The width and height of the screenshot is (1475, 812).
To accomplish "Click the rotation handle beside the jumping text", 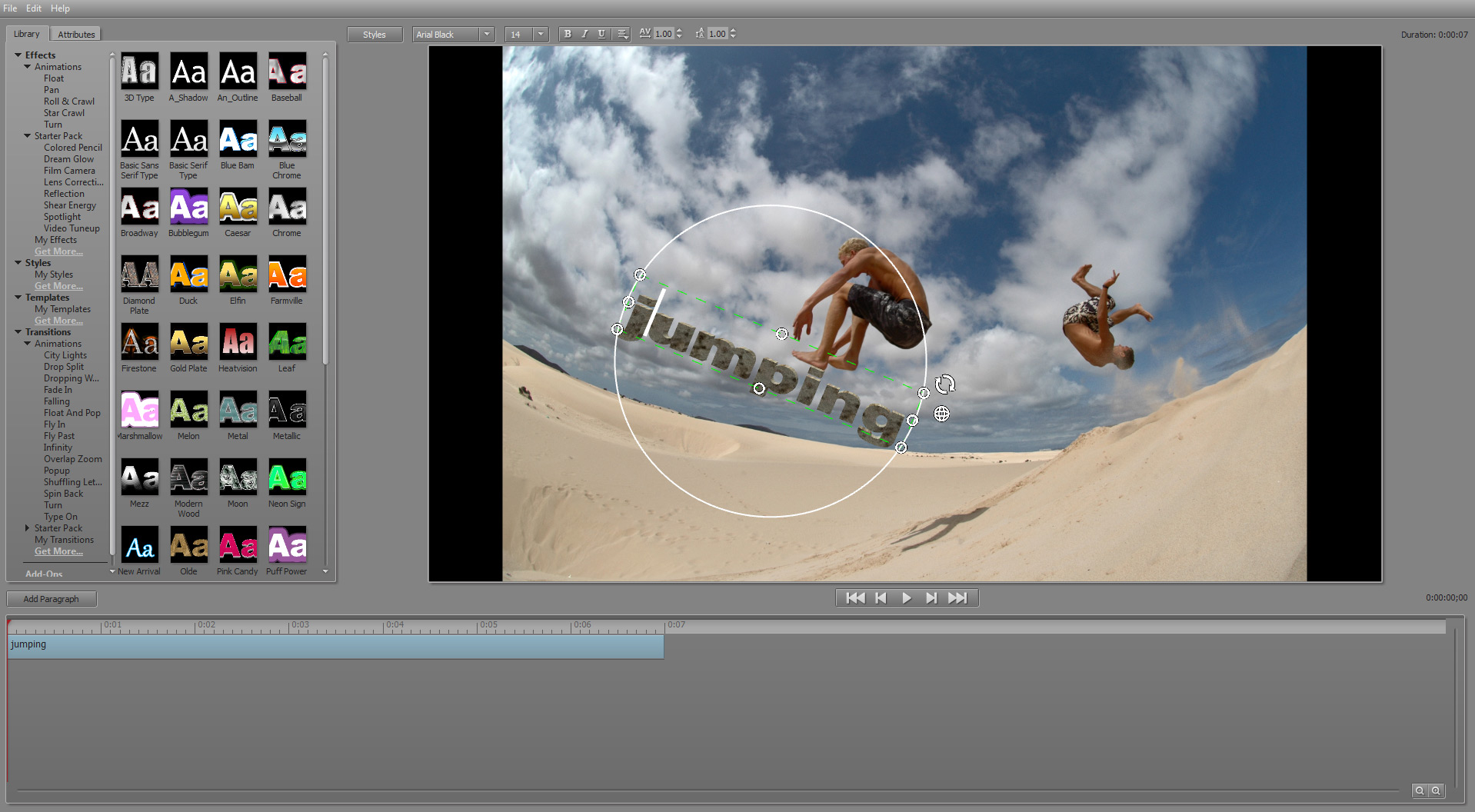I will [x=944, y=384].
